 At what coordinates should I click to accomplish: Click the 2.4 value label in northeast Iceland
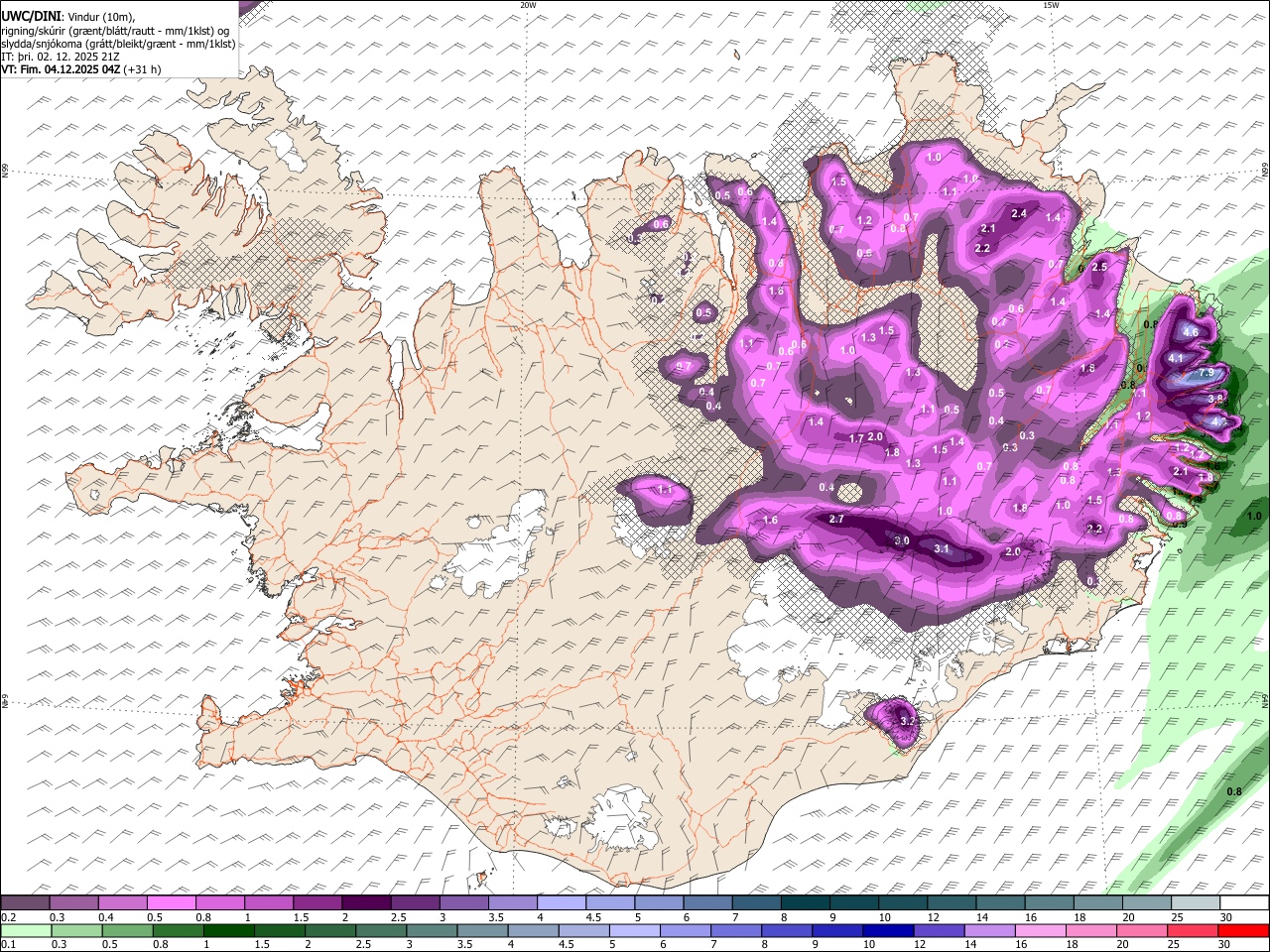(1019, 213)
